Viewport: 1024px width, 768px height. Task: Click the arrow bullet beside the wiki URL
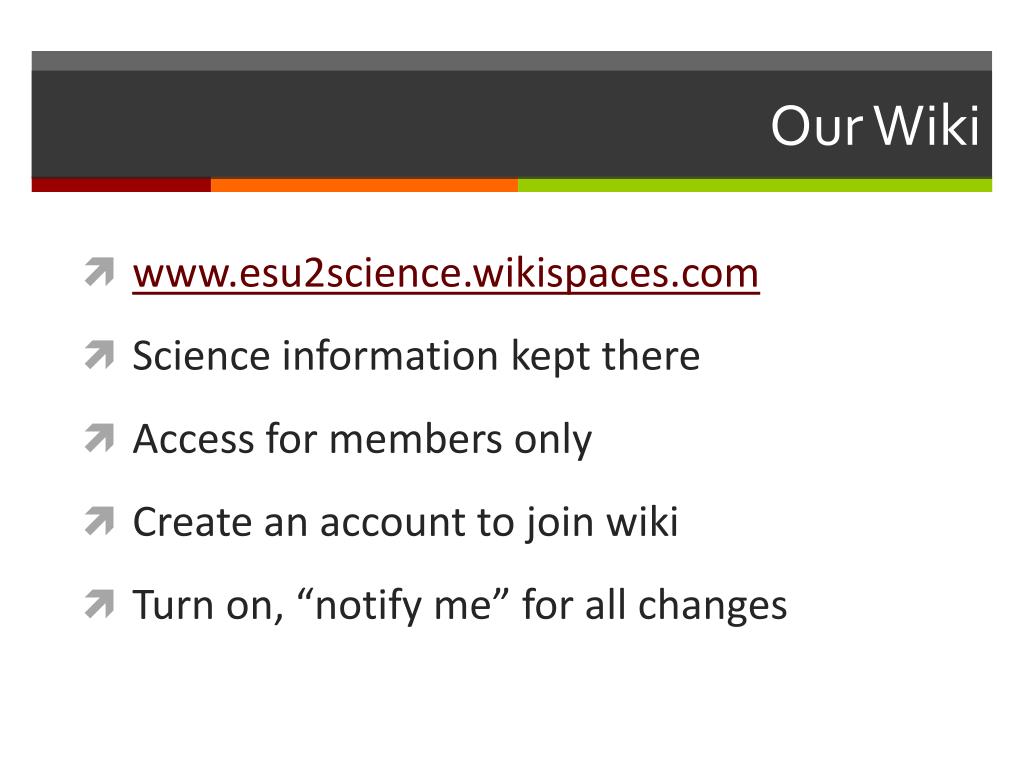click(99, 272)
